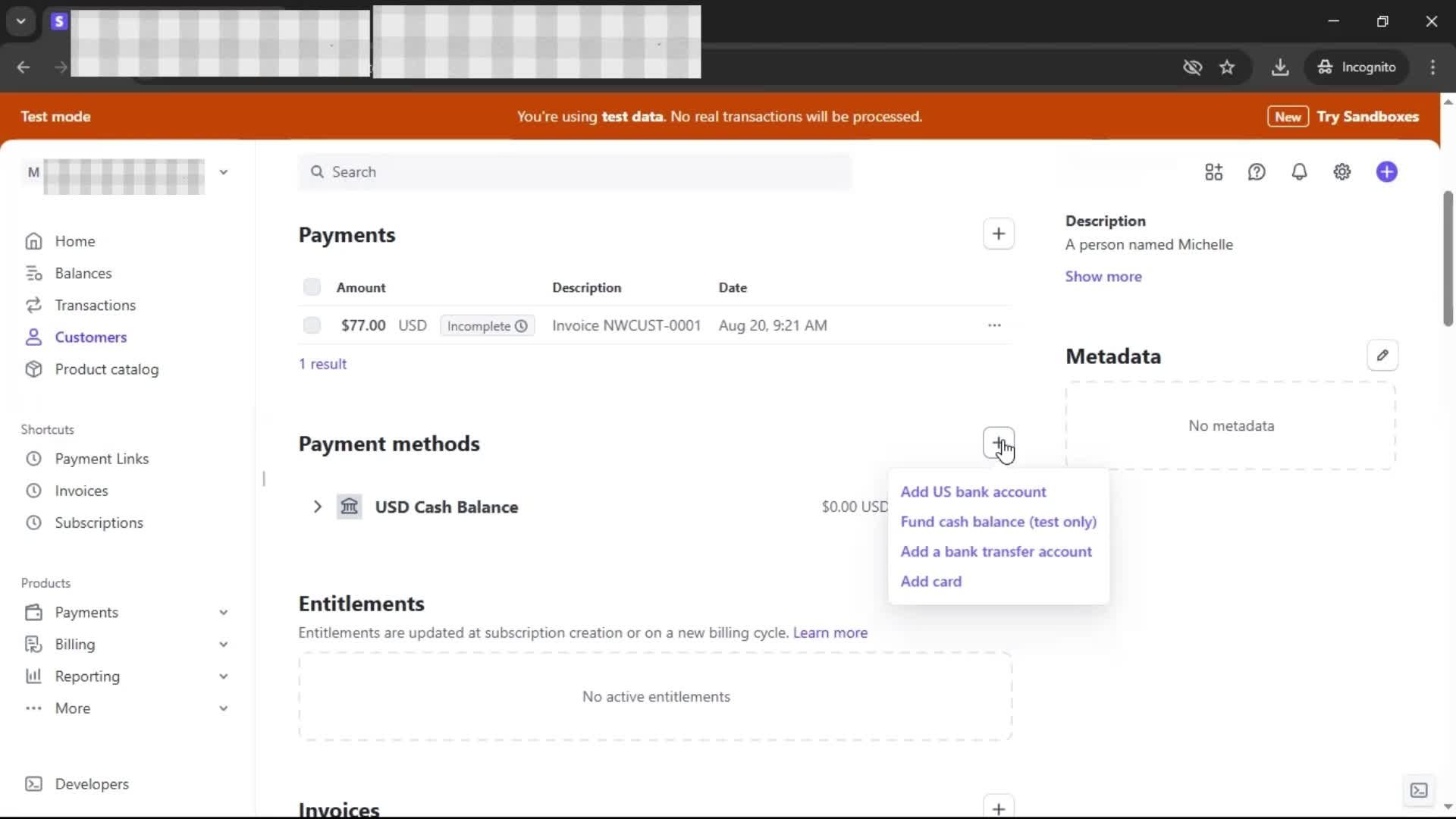This screenshot has height=819, width=1456.
Task: Open the apps grid icon
Action: point(1213,172)
